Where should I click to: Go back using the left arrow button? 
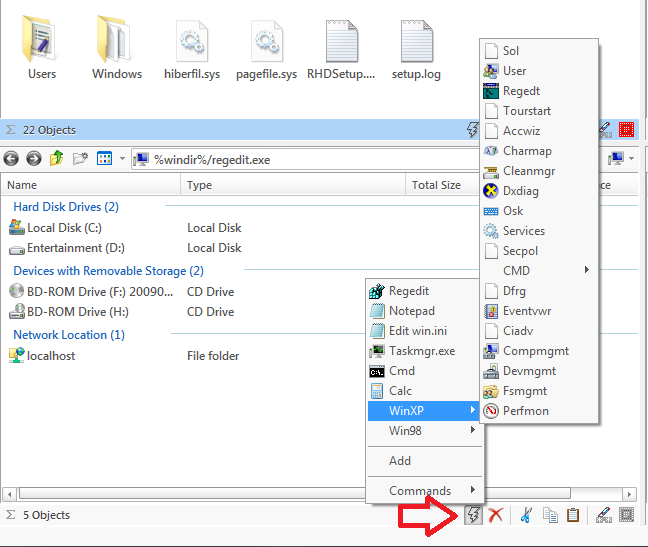click(x=11, y=159)
